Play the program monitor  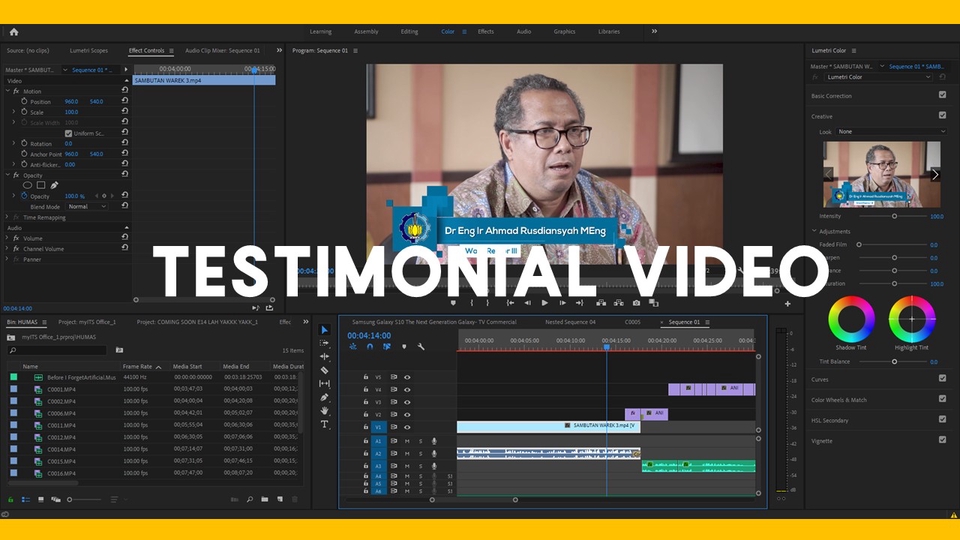544,303
